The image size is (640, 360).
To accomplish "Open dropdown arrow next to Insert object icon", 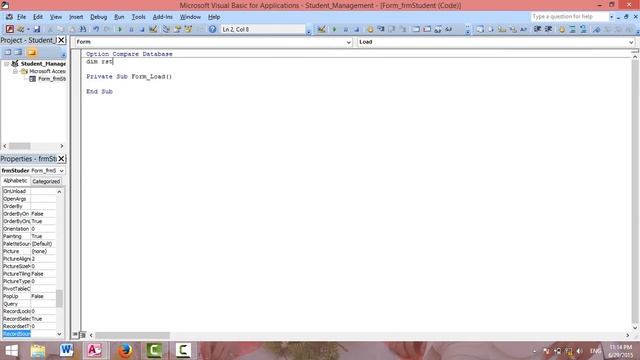I will (28, 29).
